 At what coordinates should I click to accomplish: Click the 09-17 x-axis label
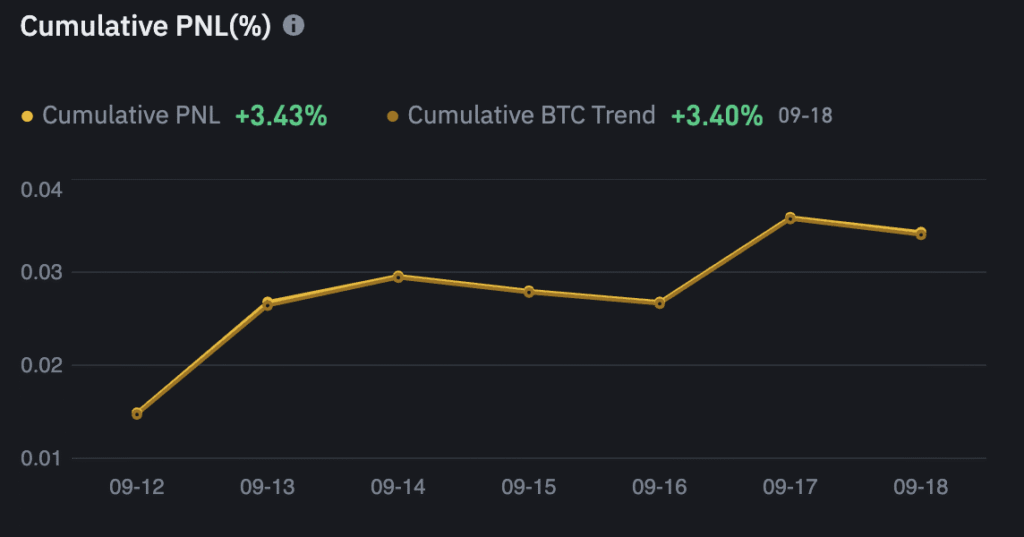(x=790, y=487)
